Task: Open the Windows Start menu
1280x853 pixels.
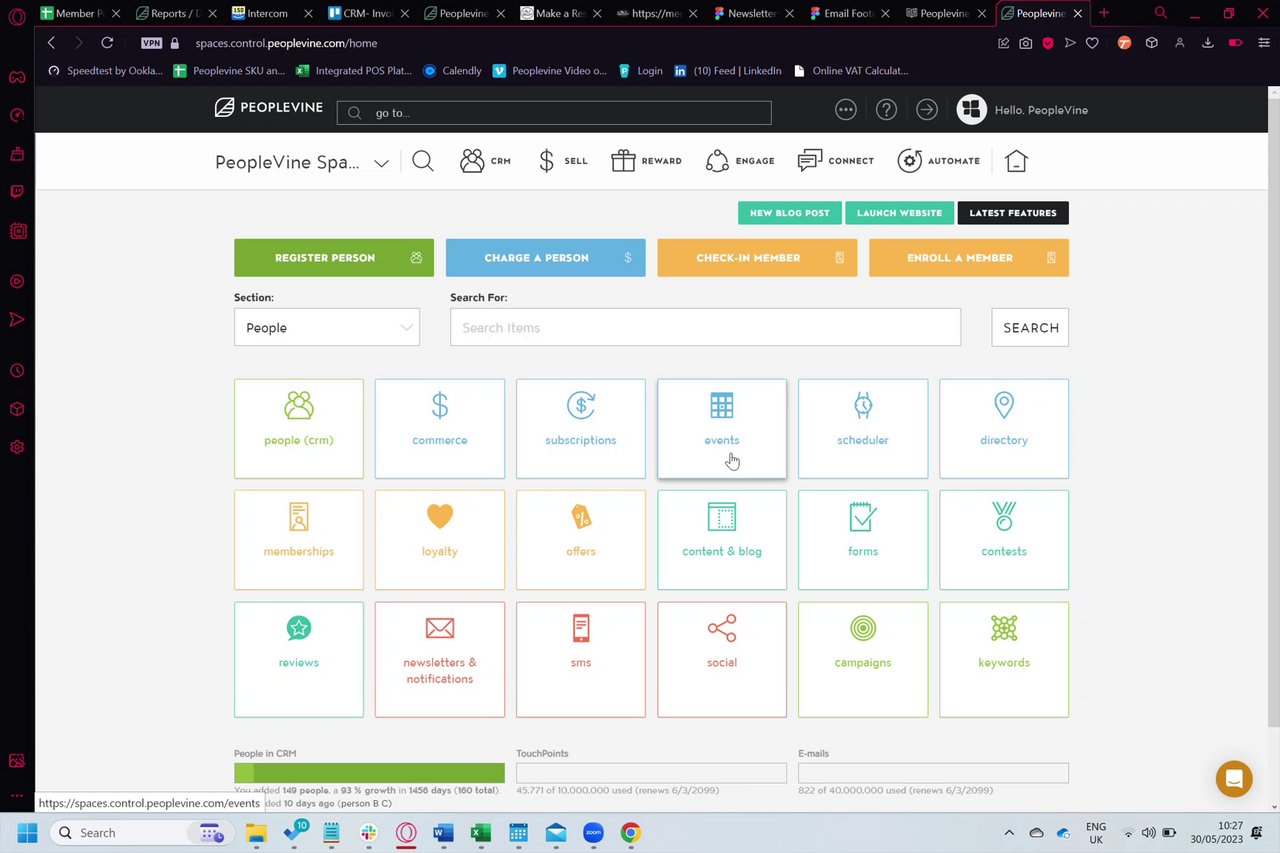Action: (x=27, y=833)
